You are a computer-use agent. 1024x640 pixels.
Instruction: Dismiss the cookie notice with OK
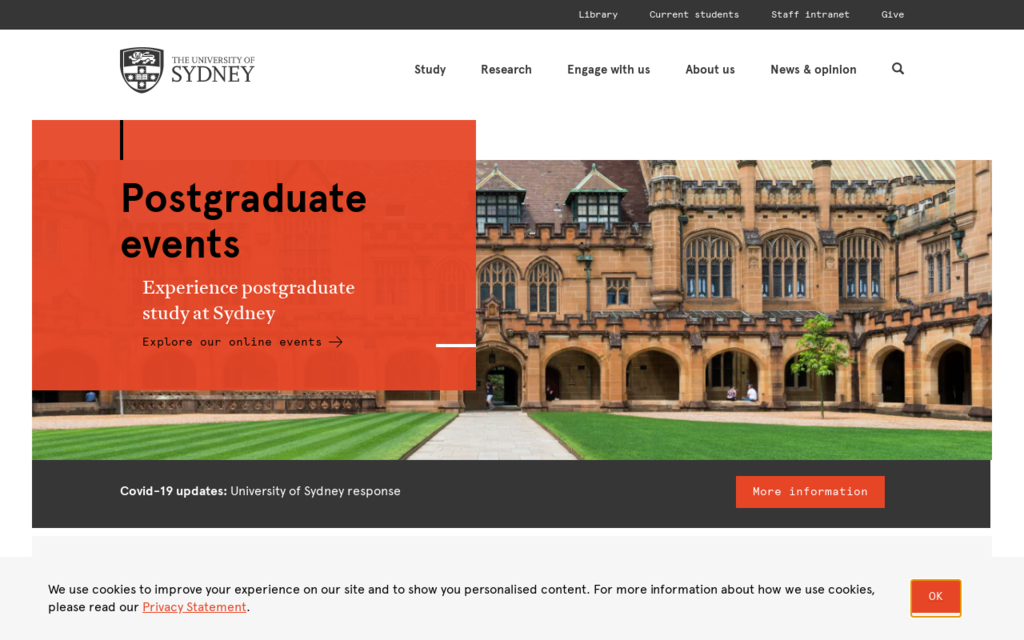[935, 597]
